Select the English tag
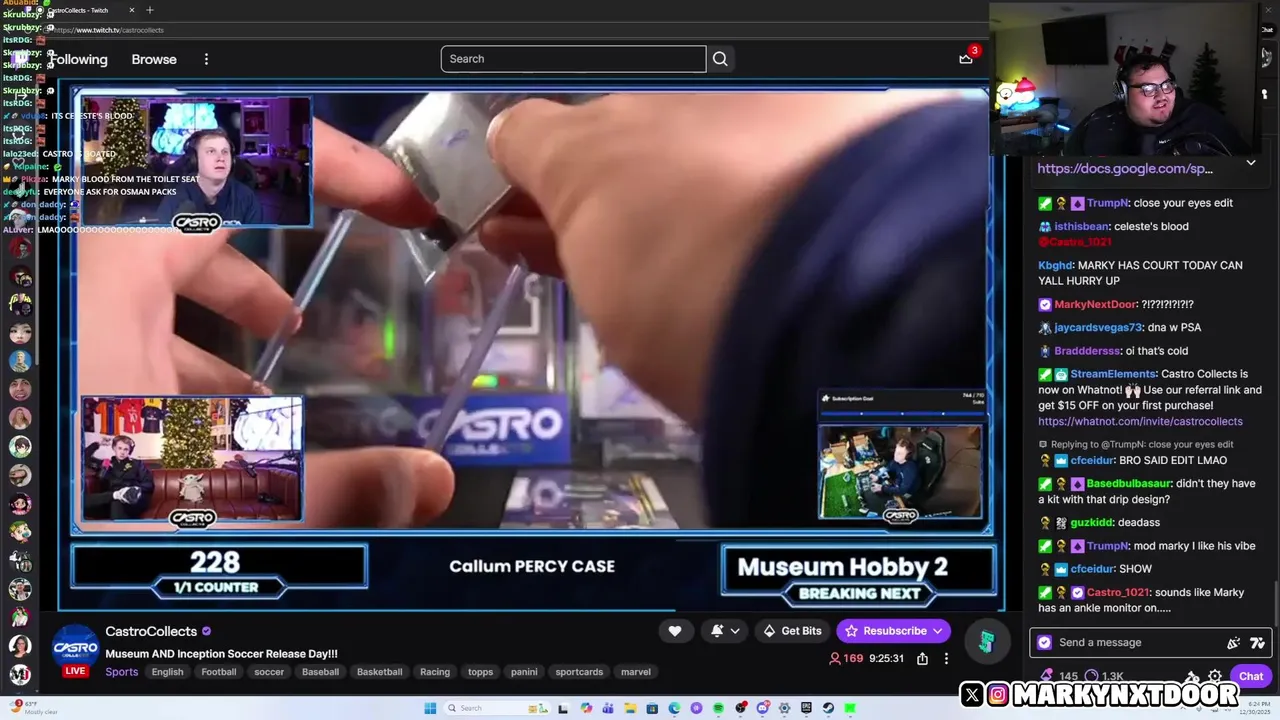Image resolution: width=1280 pixels, height=720 pixels. click(x=167, y=672)
